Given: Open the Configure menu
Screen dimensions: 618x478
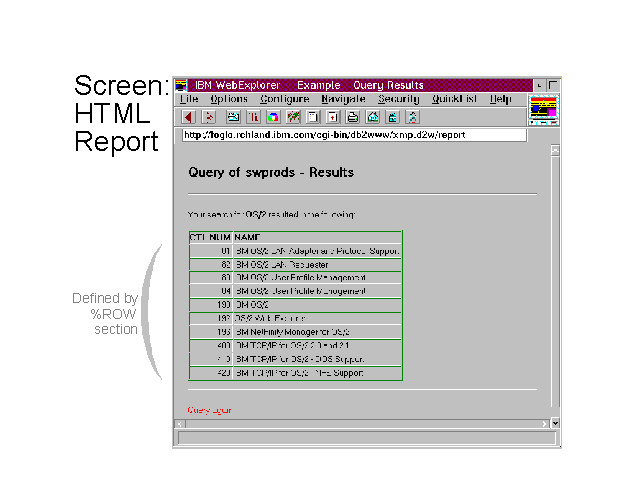Looking at the screenshot, I should pos(285,99).
